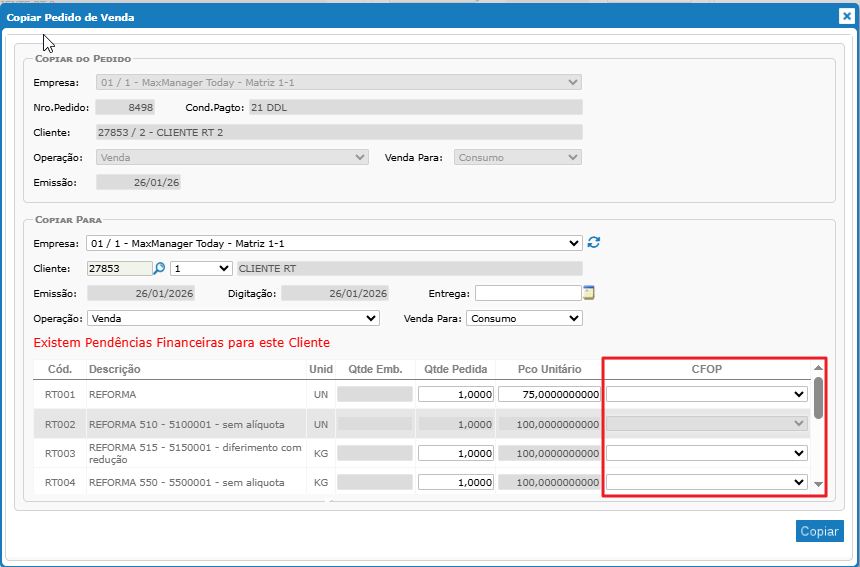The width and height of the screenshot is (860, 567).
Task: Select the RT002 REFORMA 510 row description
Action: [186, 424]
